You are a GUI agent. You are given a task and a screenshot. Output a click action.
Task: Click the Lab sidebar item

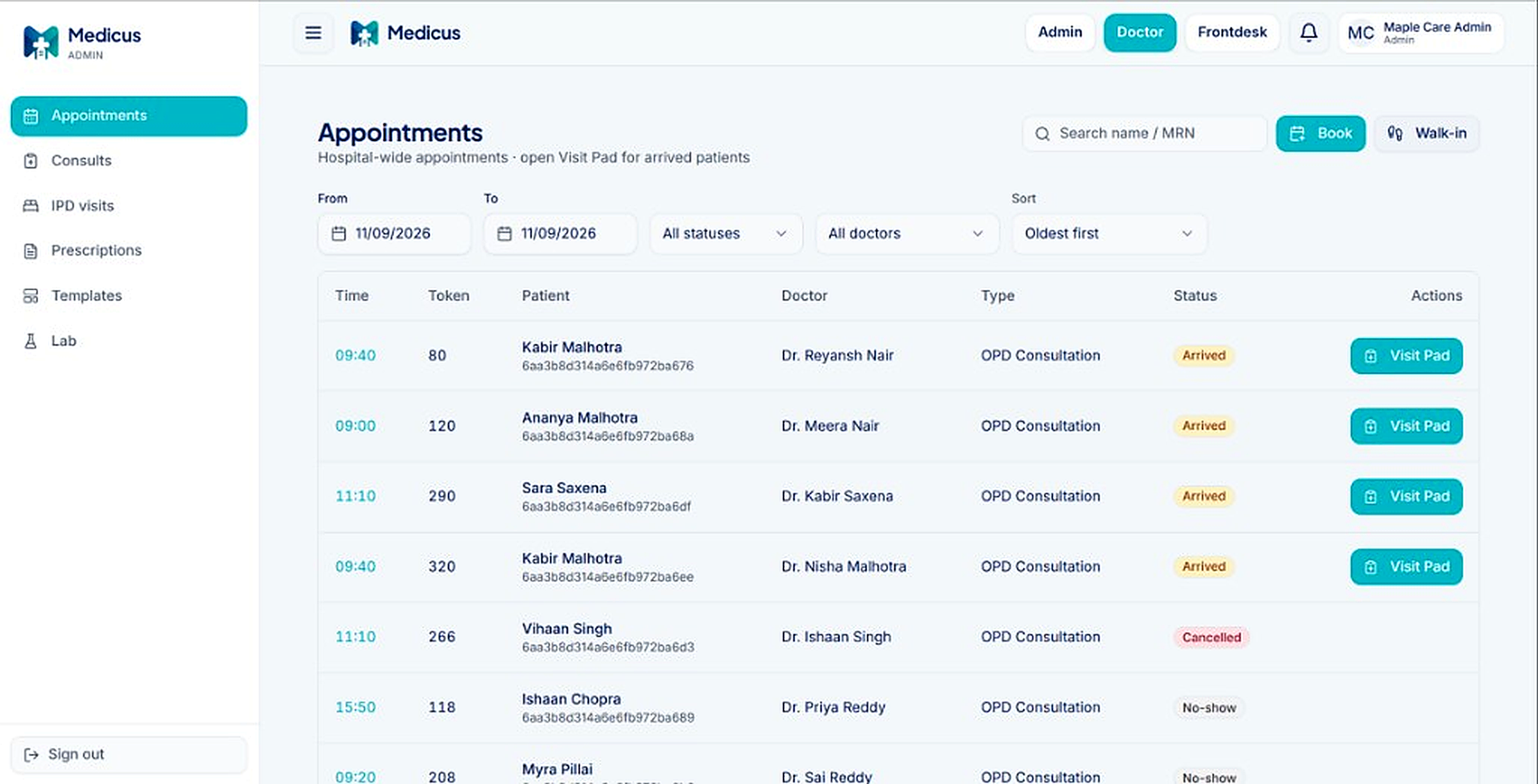coord(129,341)
